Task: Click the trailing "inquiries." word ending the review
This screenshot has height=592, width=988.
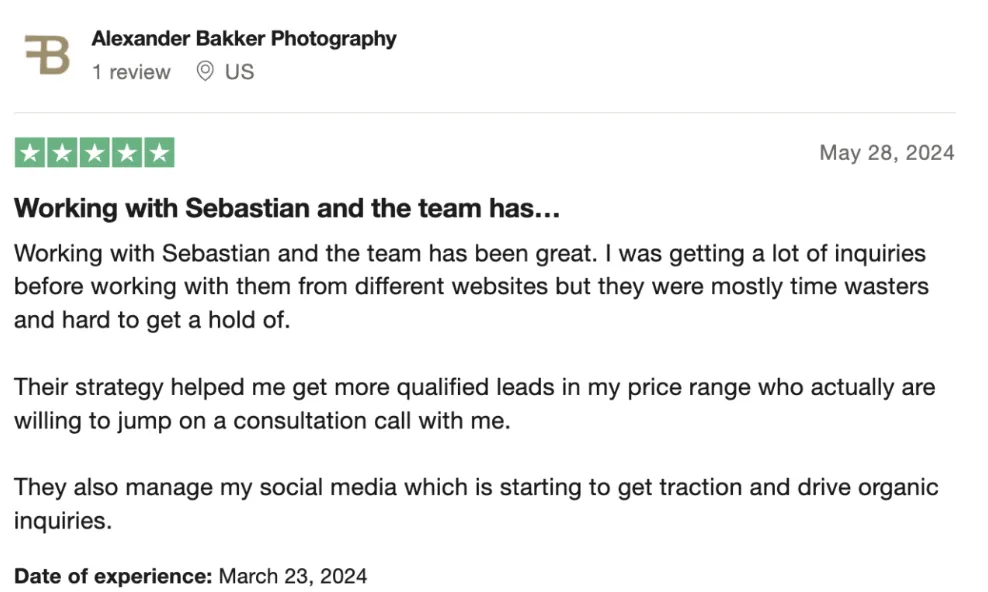Action: tap(63, 521)
